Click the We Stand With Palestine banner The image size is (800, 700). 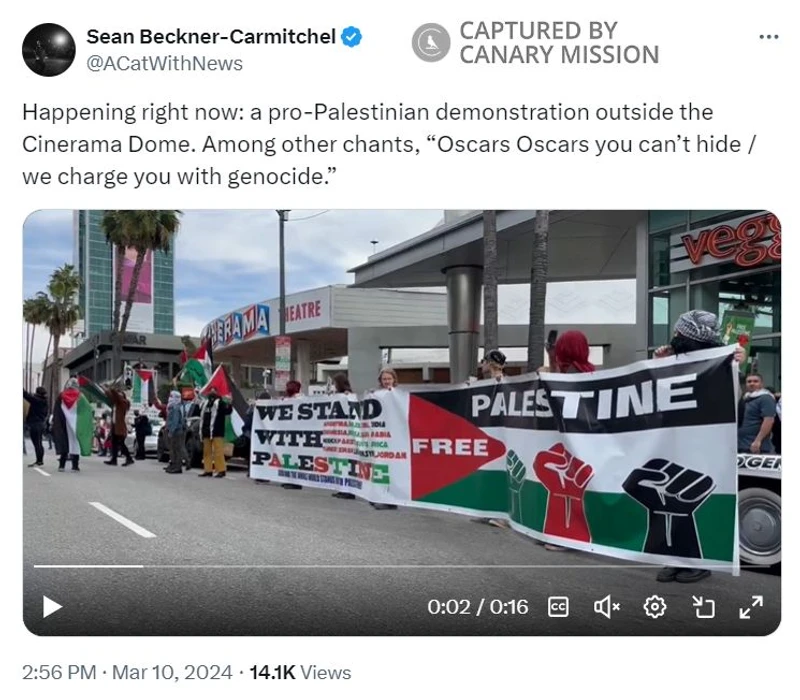tap(329, 442)
